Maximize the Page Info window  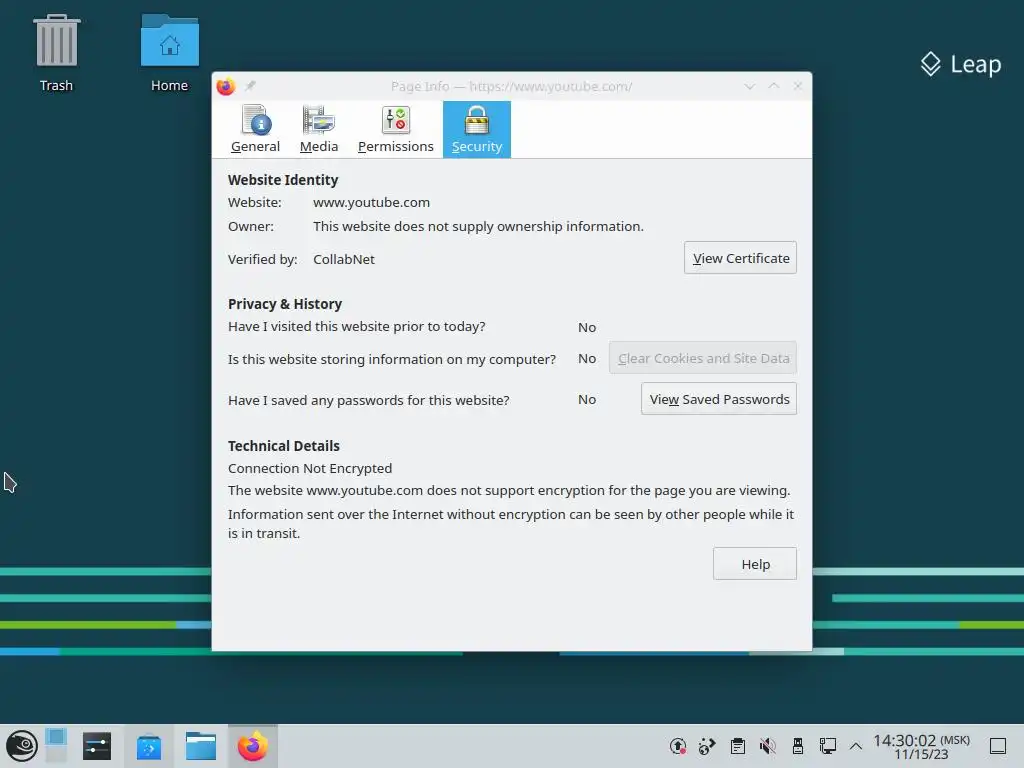click(774, 86)
